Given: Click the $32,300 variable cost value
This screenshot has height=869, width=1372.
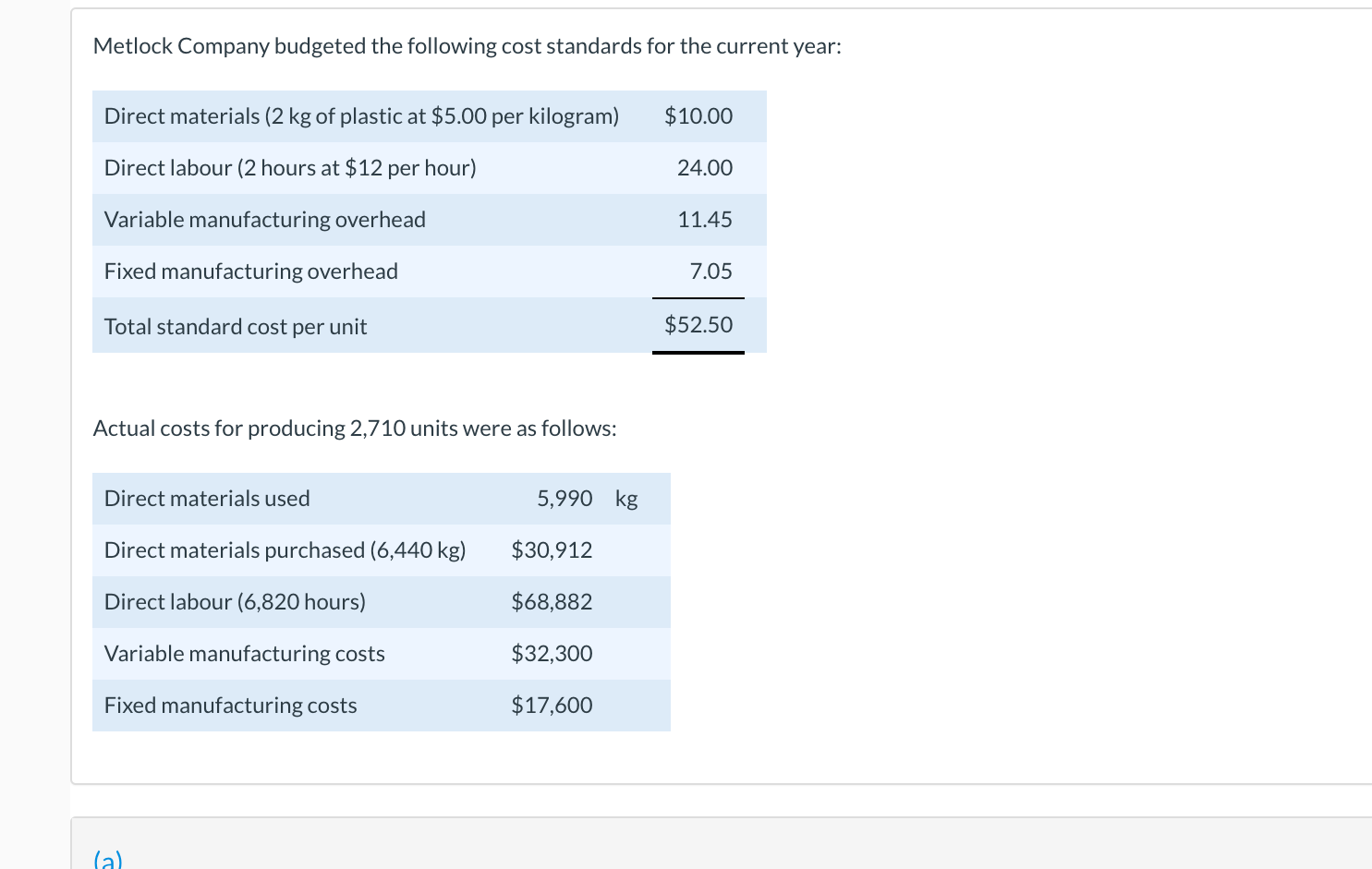Looking at the screenshot, I should pyautogui.click(x=551, y=654).
